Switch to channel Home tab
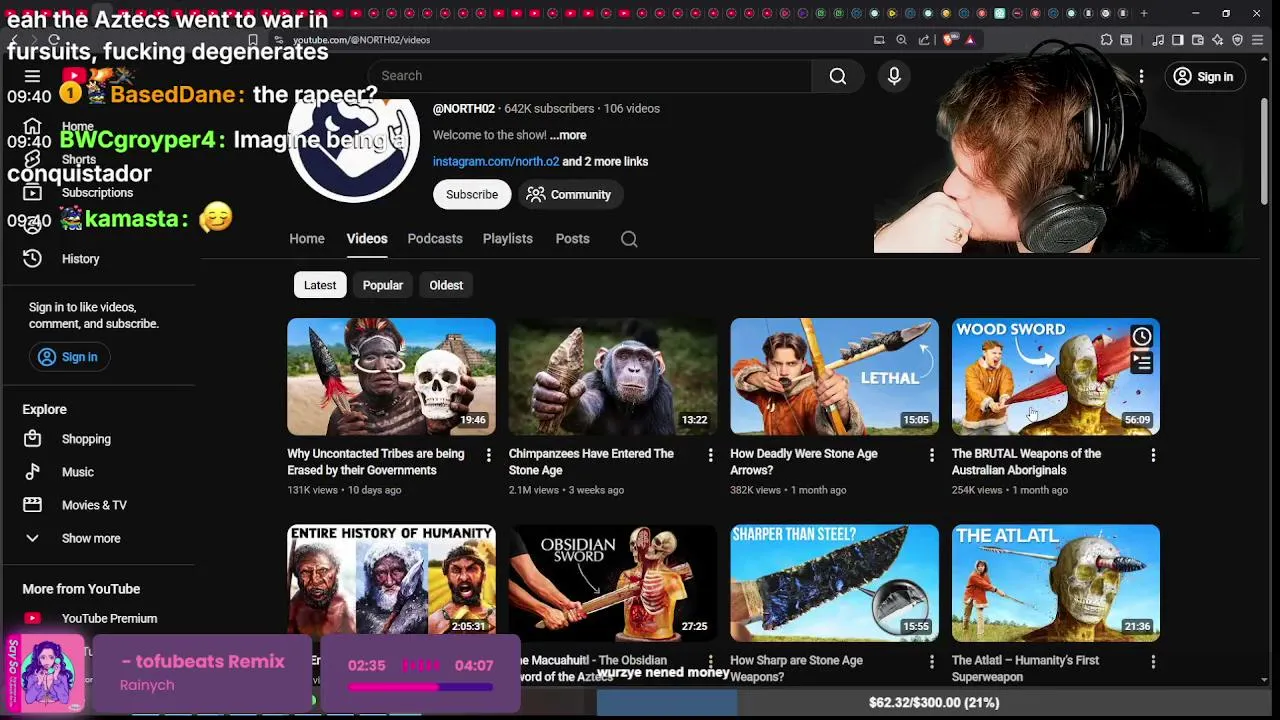 [x=307, y=238]
